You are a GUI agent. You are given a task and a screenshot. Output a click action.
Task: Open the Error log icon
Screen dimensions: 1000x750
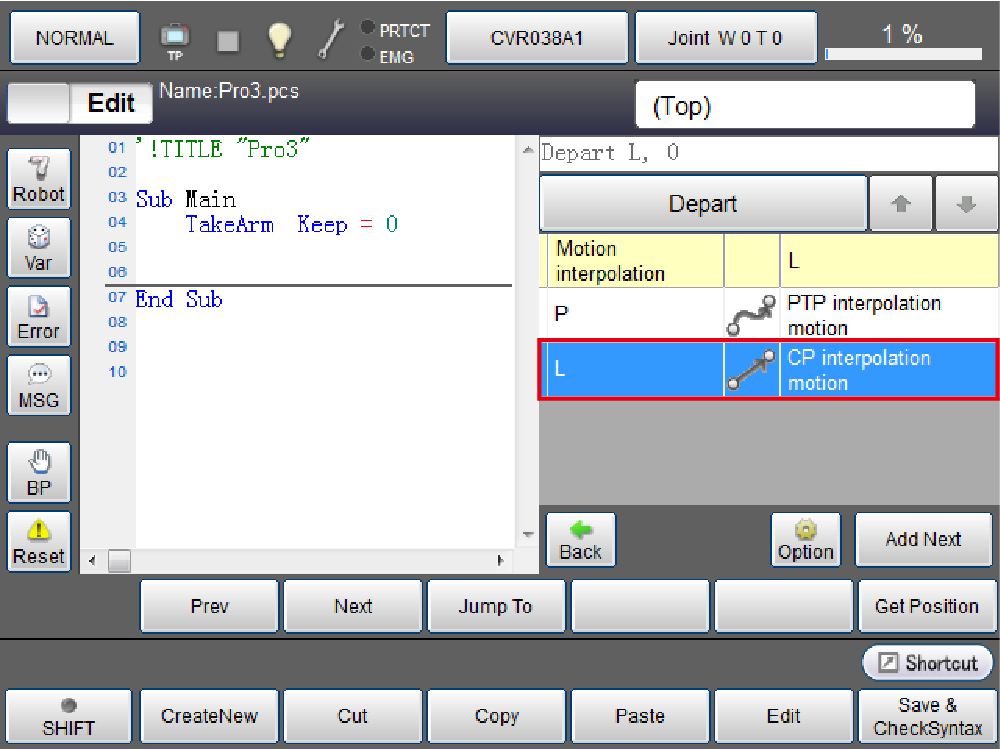tap(39, 317)
